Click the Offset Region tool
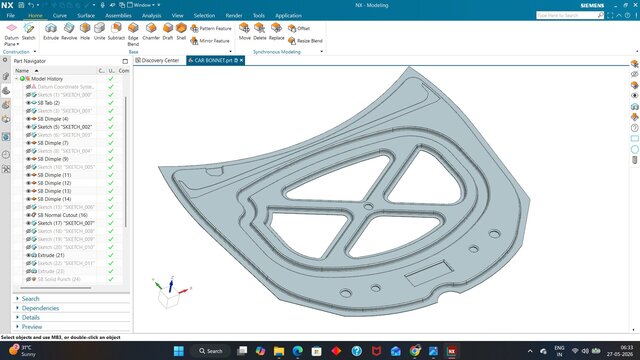This screenshot has width=640, height=360. pyautogui.click(x=299, y=28)
